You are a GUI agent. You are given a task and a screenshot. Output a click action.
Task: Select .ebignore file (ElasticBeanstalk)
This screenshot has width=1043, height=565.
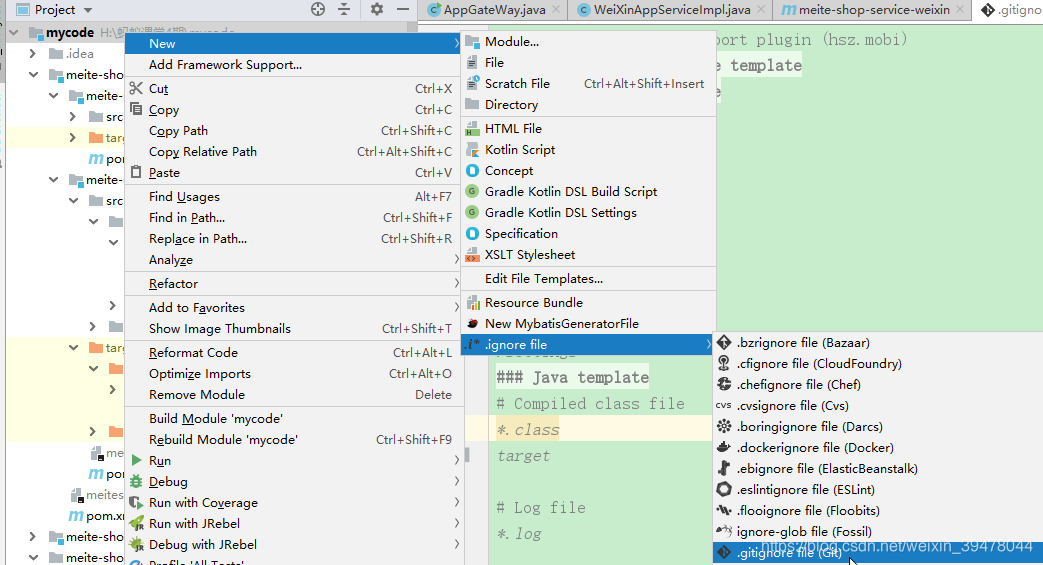pos(877,469)
